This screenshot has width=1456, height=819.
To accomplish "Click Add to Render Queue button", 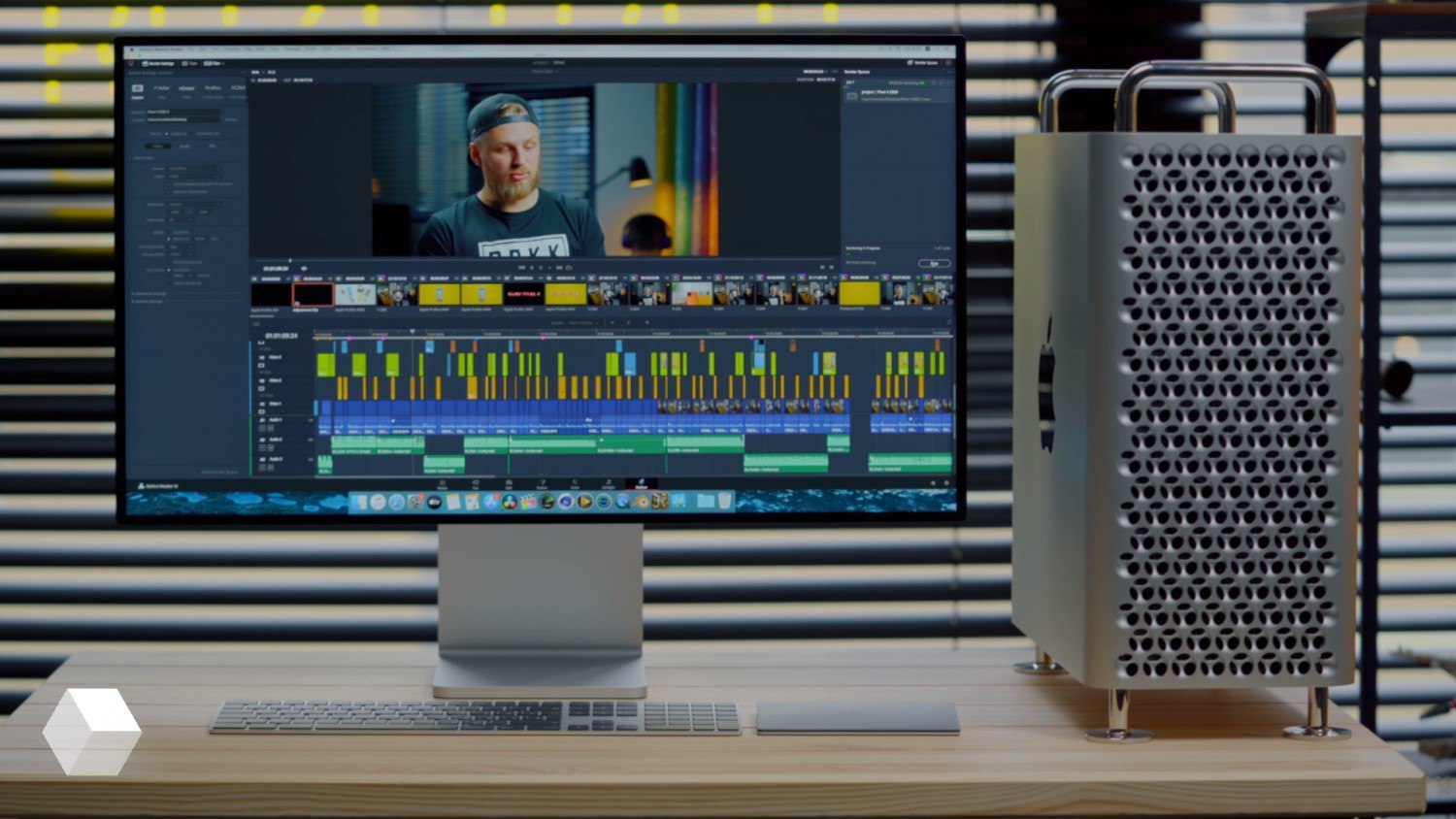I will (219, 473).
